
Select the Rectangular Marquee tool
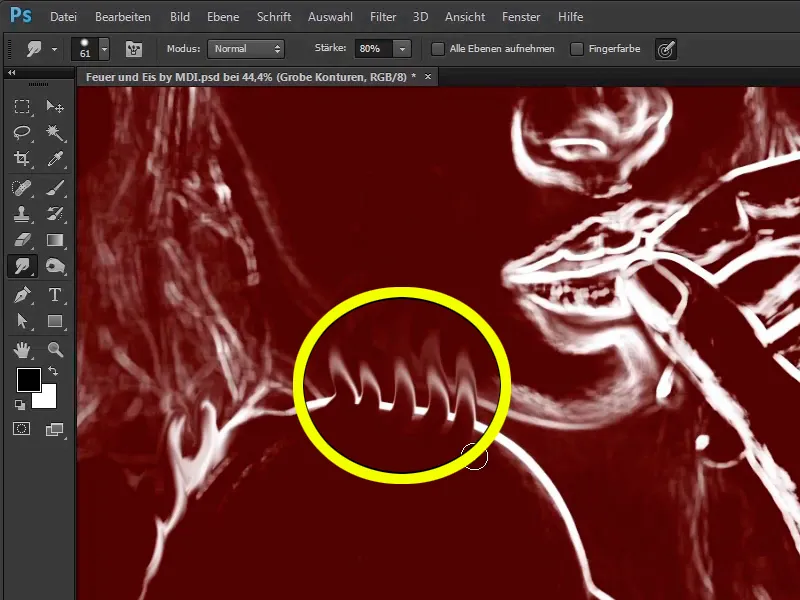click(x=21, y=107)
